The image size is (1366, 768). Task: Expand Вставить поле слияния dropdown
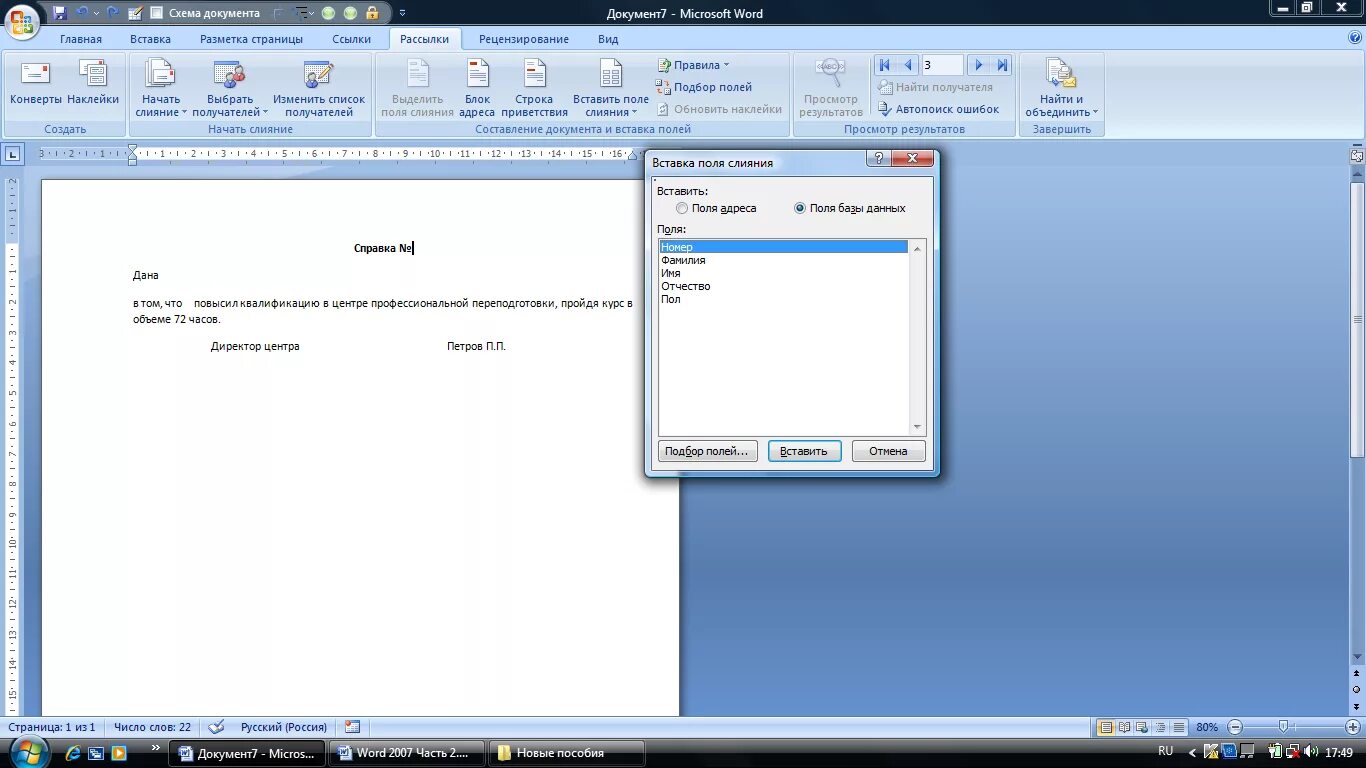pyautogui.click(x=610, y=88)
